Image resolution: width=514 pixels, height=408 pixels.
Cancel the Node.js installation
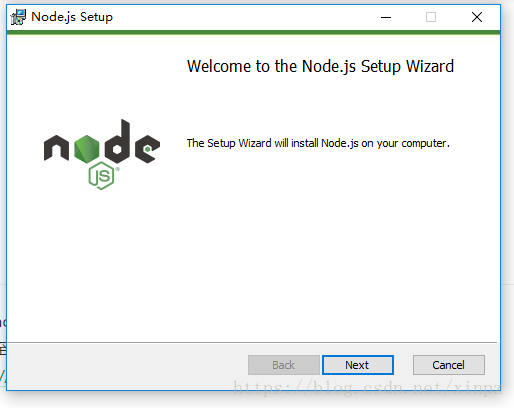click(x=449, y=365)
